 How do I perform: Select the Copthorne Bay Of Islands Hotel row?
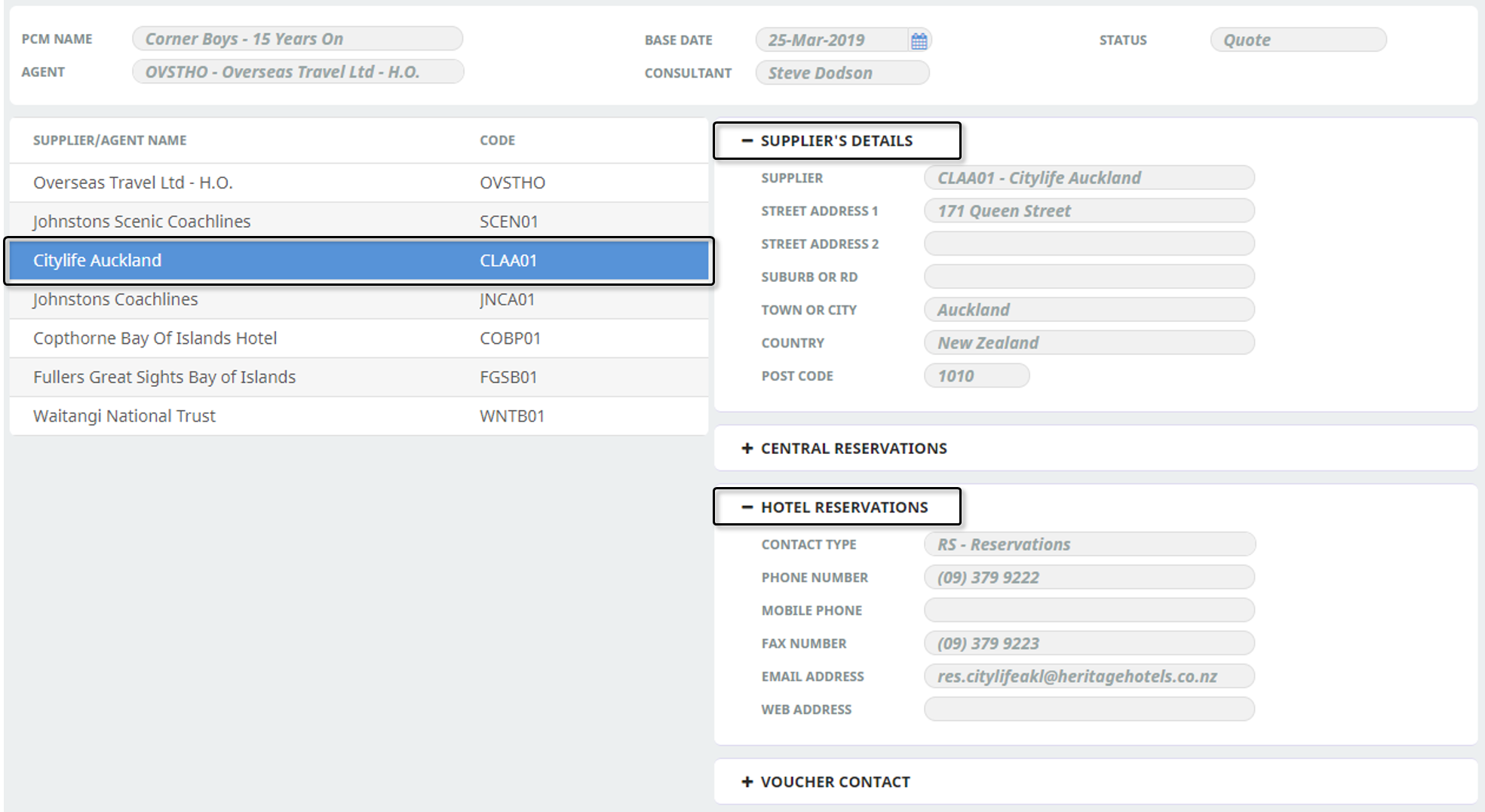pyautogui.click(x=359, y=339)
